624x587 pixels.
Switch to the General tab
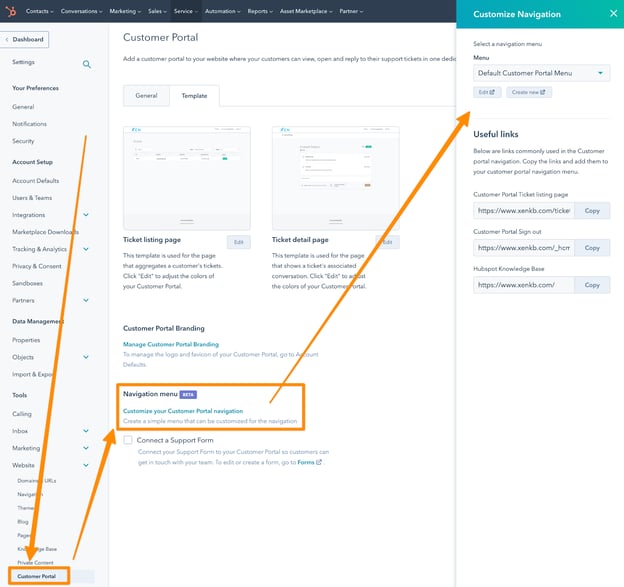click(x=146, y=96)
